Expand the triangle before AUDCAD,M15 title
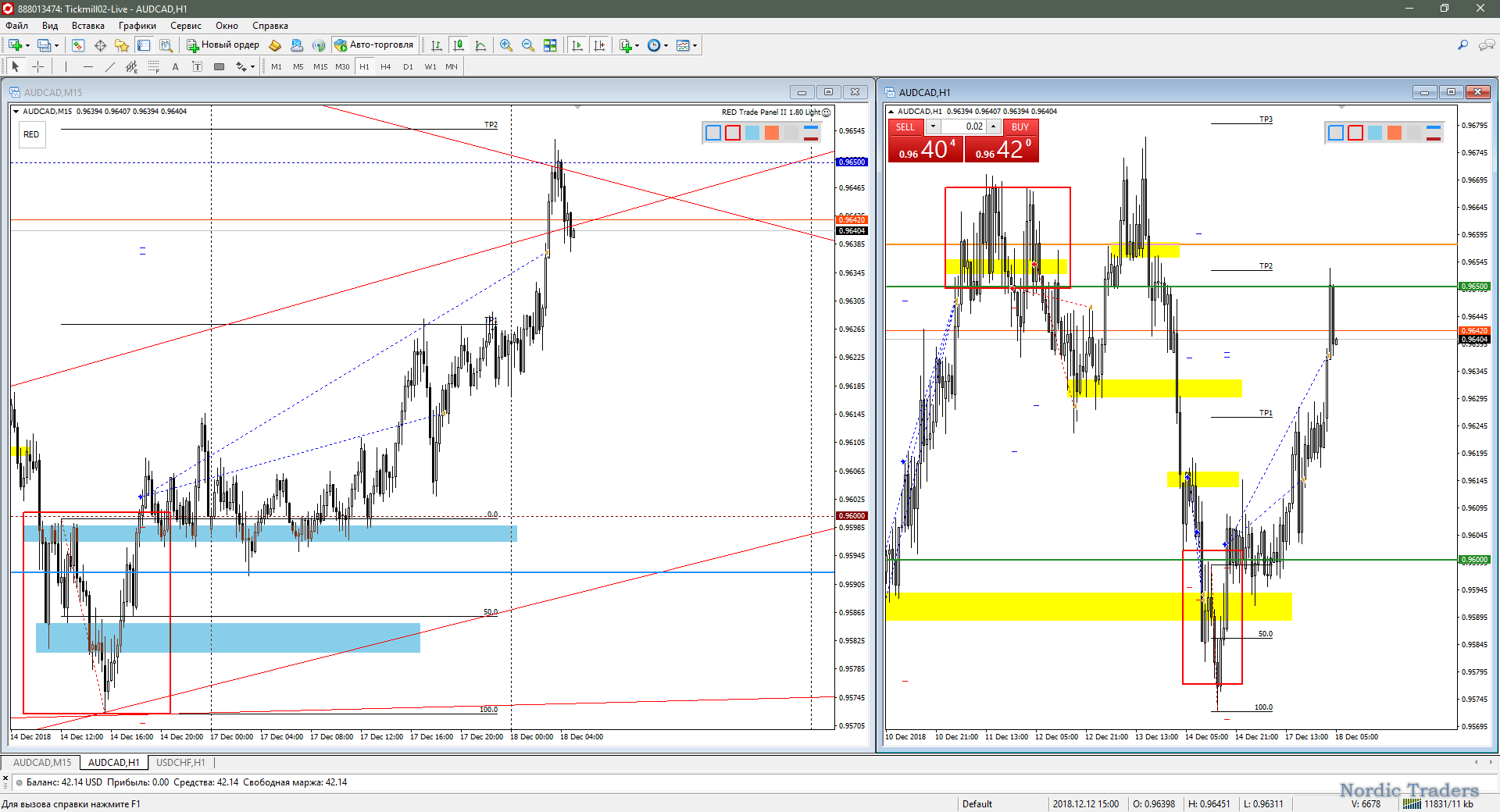Viewport: 1500px width, 812px height. click(x=16, y=112)
